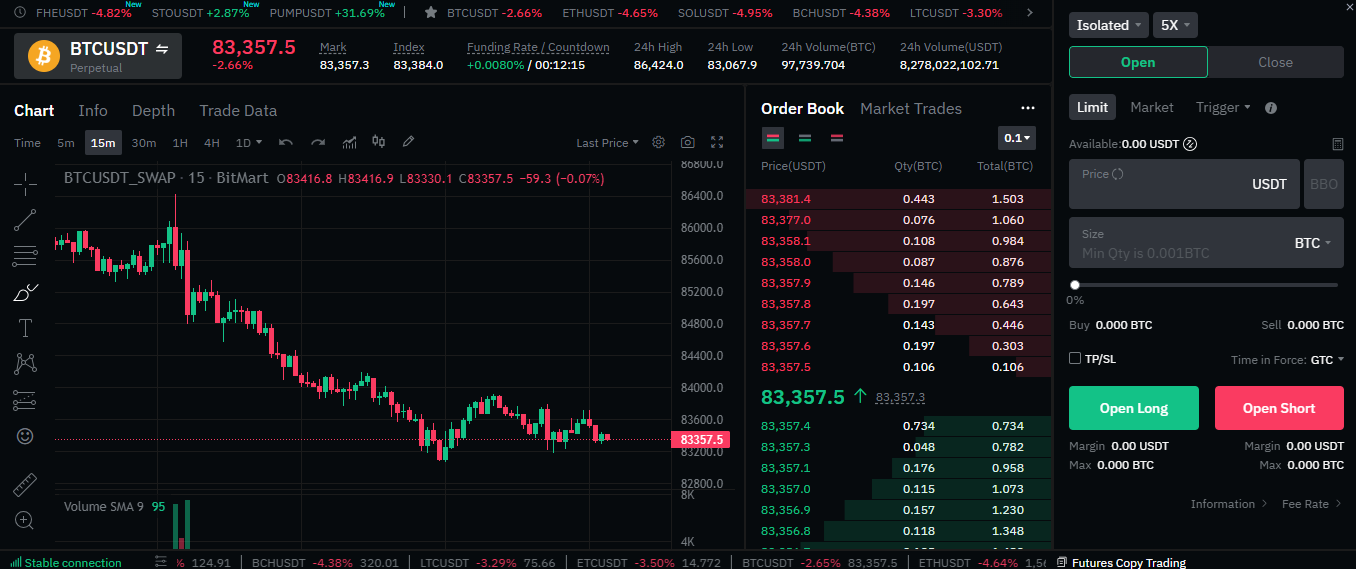Switch to the Trade Data tab
1356x569 pixels.
coord(238,110)
